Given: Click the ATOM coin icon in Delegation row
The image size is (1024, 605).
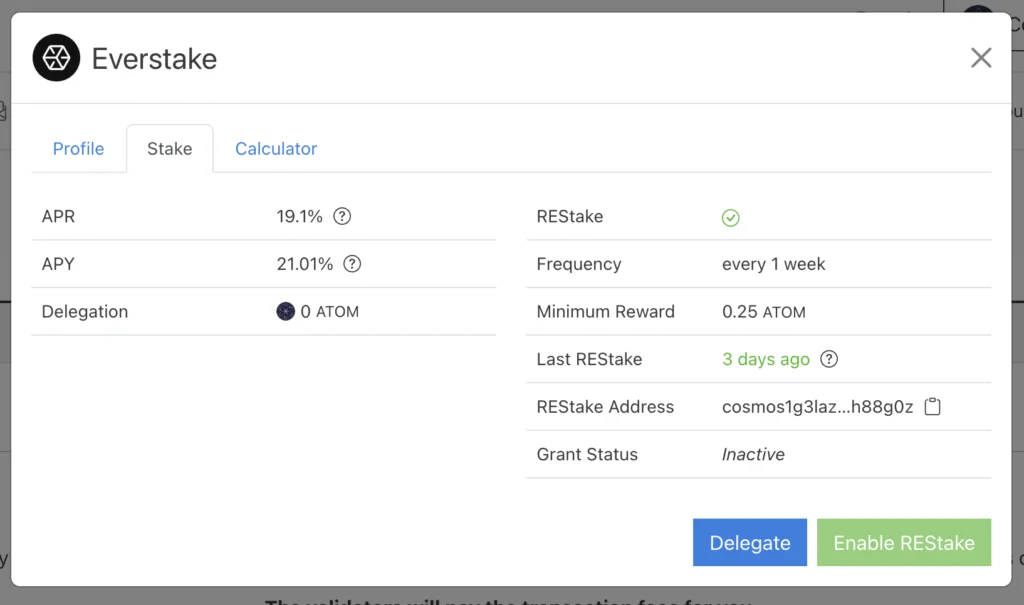Looking at the screenshot, I should [286, 311].
